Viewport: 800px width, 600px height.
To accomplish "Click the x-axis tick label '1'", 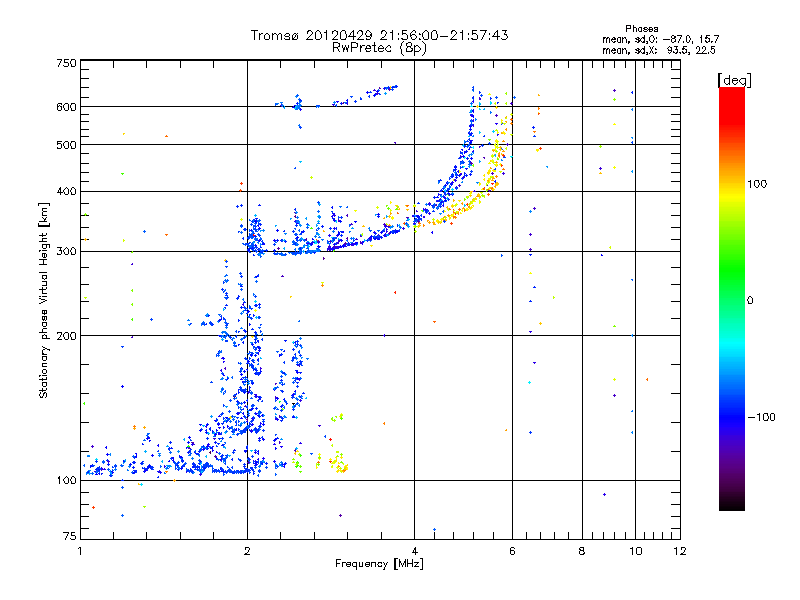I will click(81, 551).
